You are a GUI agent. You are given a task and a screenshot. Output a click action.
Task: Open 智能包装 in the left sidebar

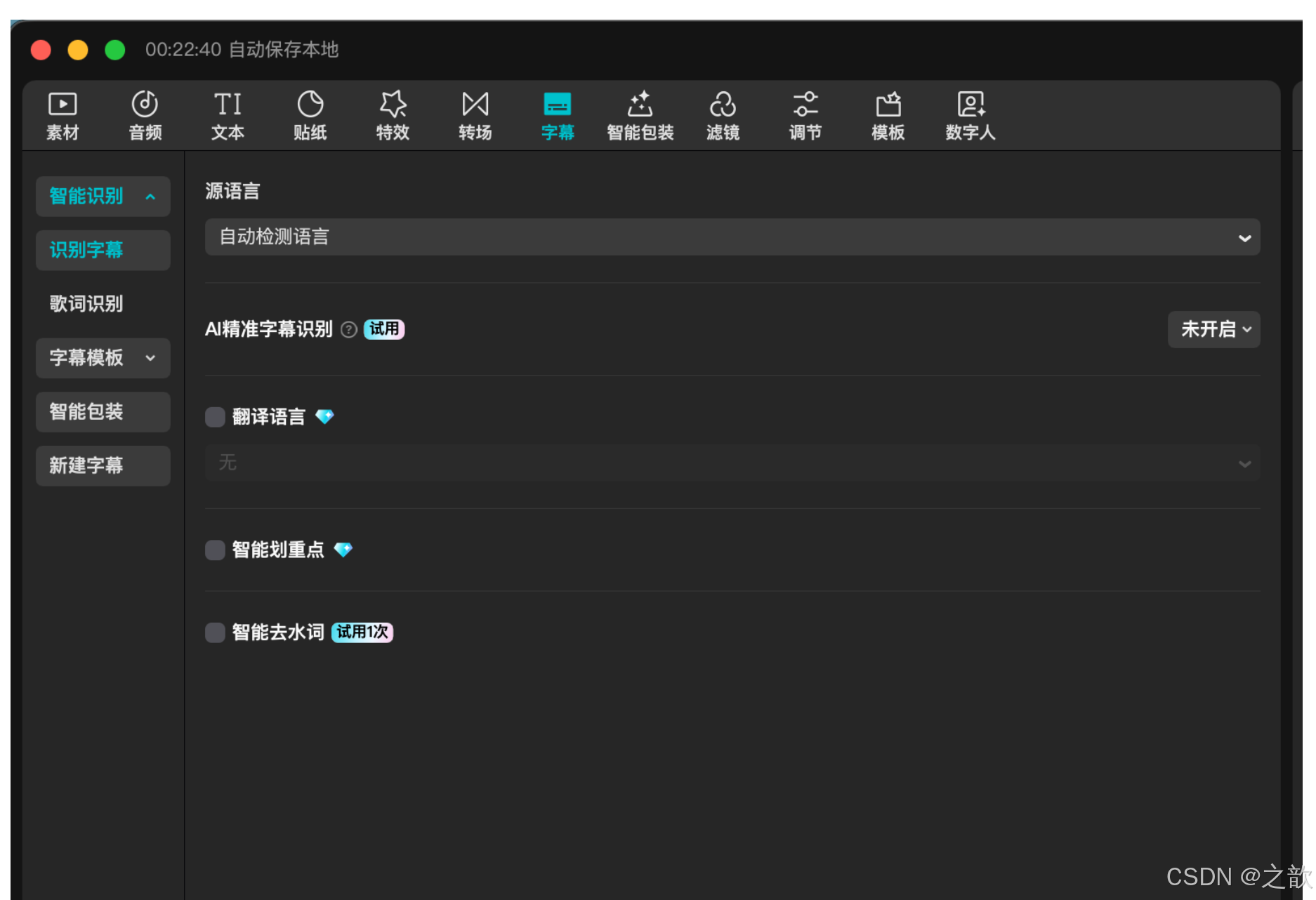[103, 412]
